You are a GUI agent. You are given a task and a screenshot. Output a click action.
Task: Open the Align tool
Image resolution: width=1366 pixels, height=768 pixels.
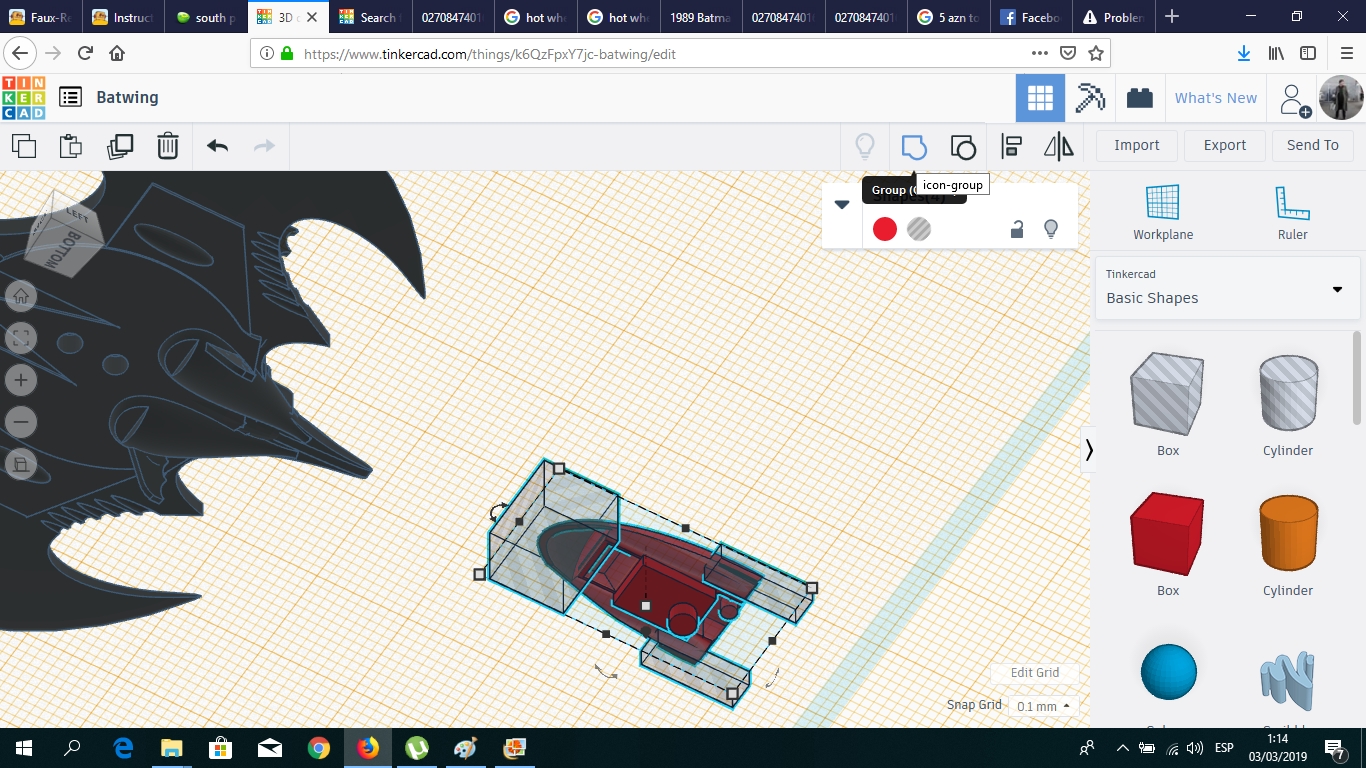coord(1011,146)
